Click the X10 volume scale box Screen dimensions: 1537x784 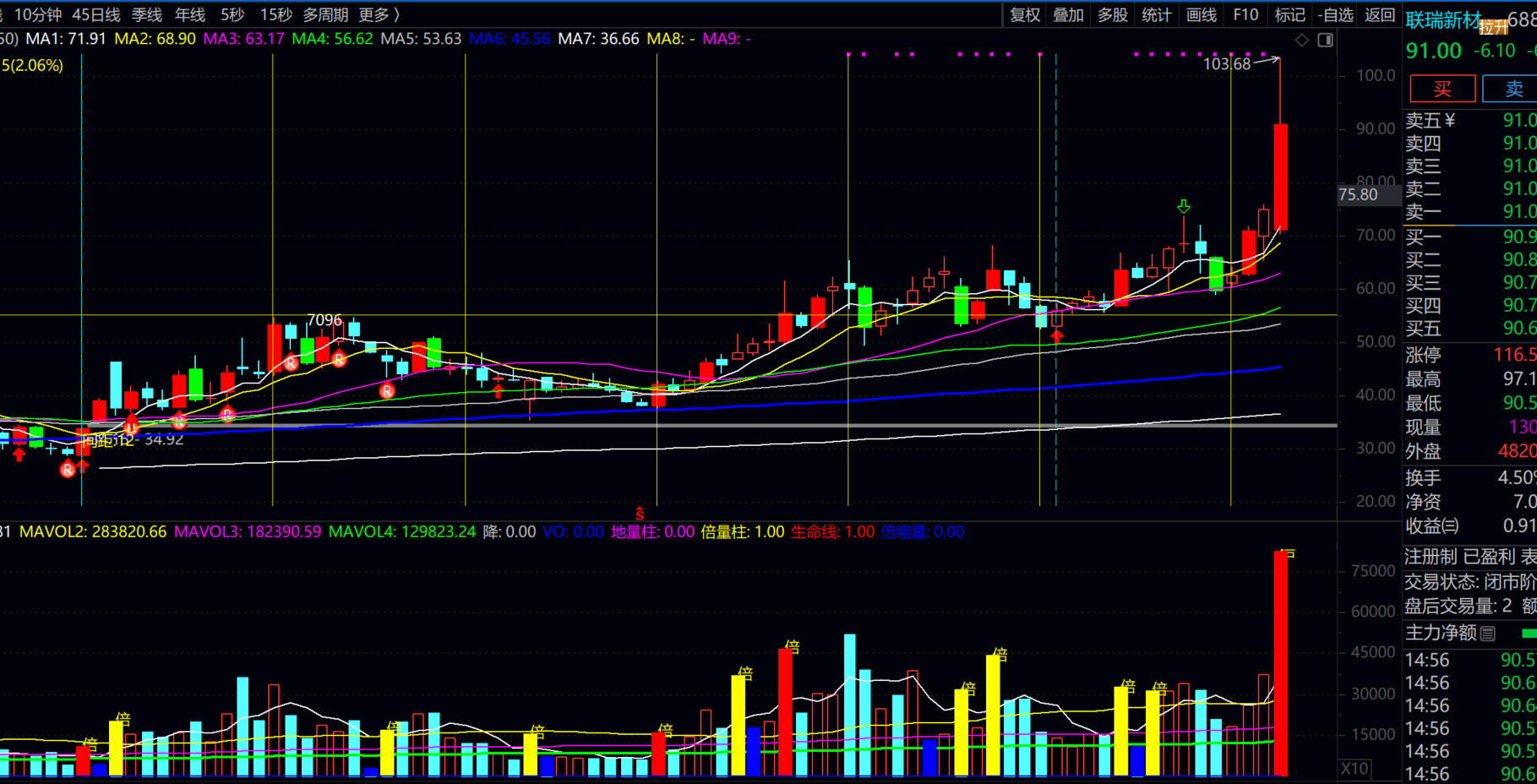coord(1354,768)
